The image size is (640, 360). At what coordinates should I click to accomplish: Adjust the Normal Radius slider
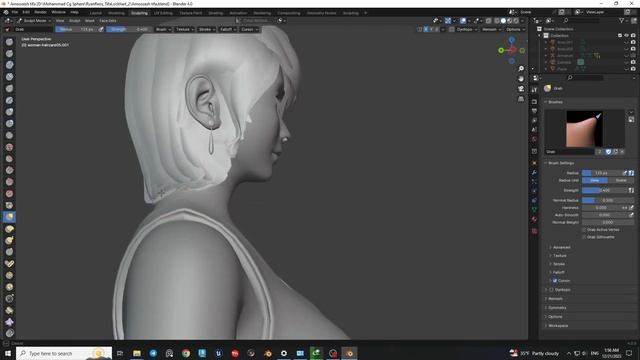[608, 200]
